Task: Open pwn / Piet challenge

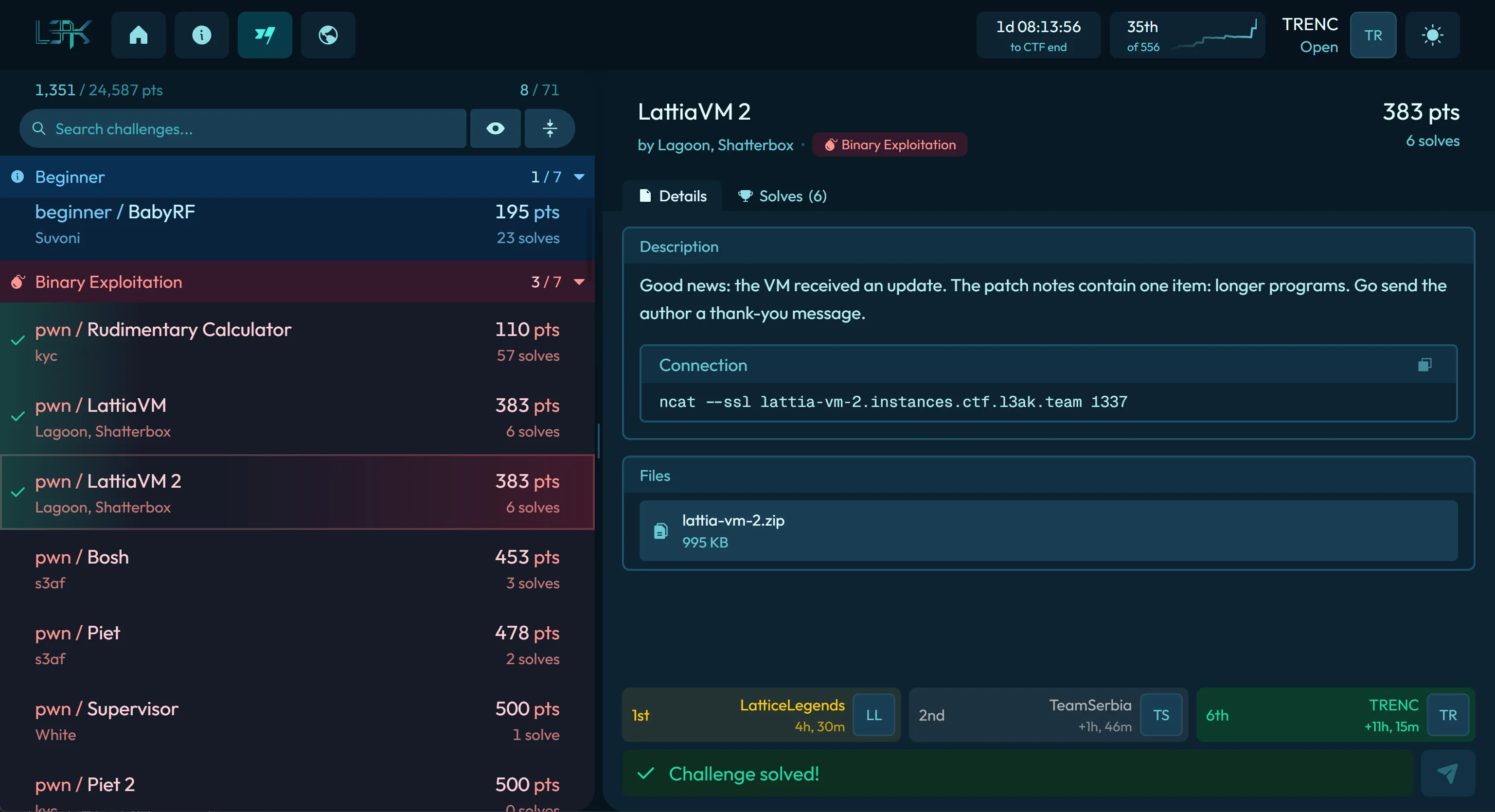Action: coord(297,644)
